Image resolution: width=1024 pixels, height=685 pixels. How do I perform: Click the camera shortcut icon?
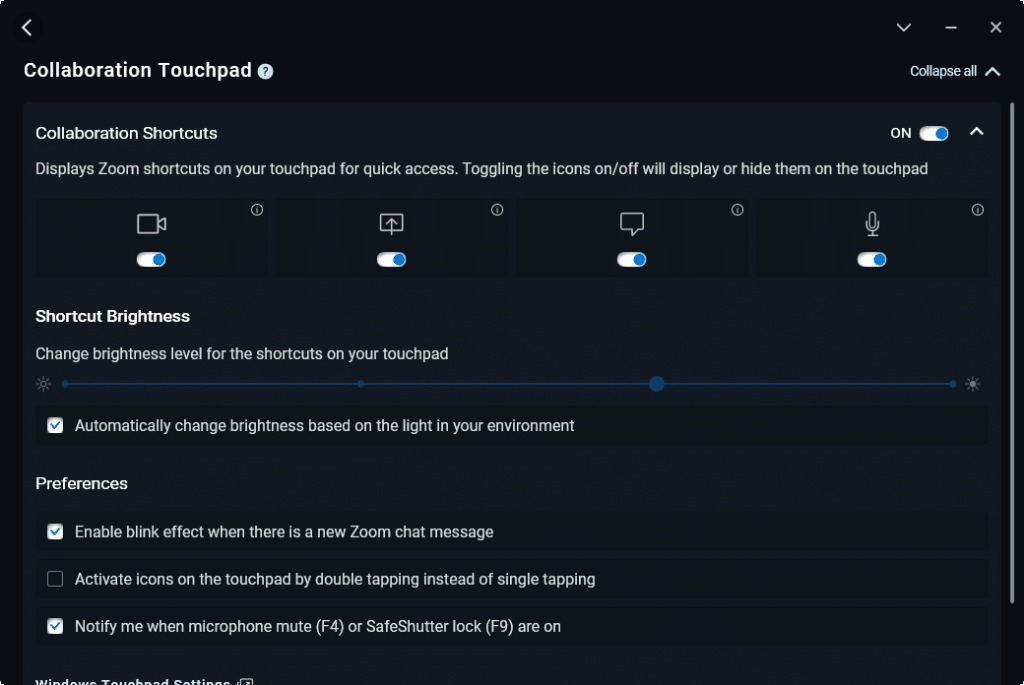(x=152, y=224)
